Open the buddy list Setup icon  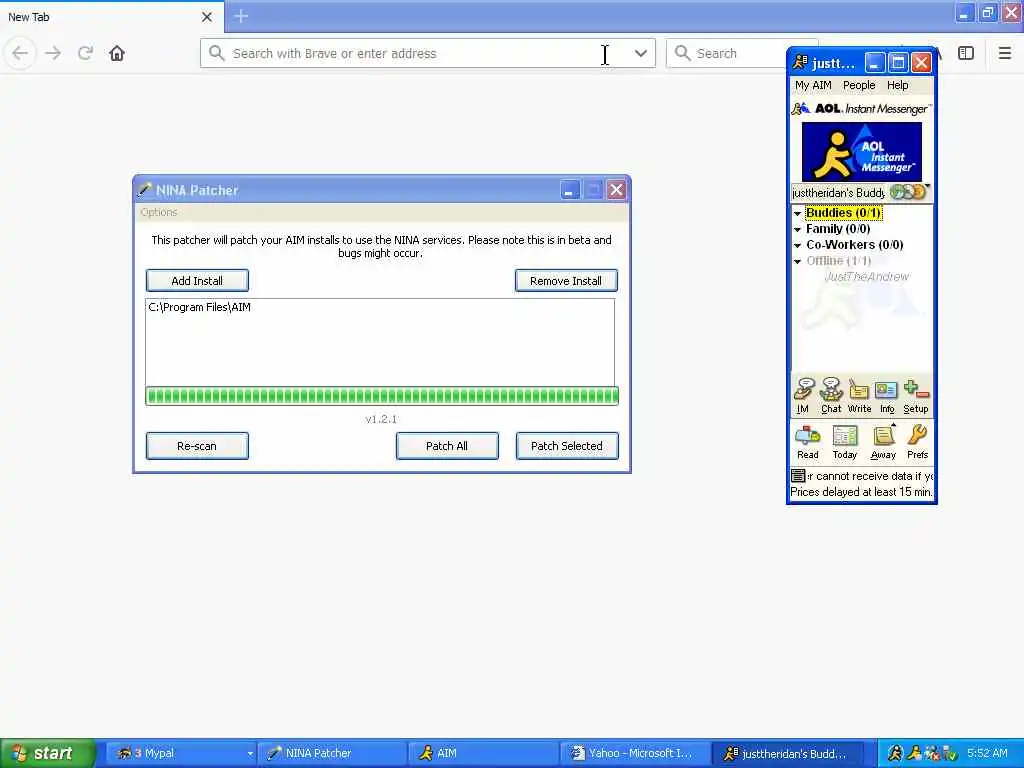coord(916,396)
